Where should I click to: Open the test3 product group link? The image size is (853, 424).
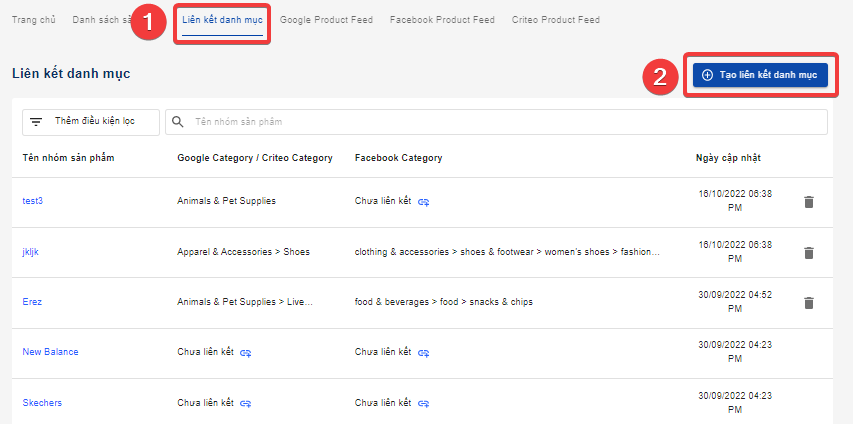tap(33, 201)
